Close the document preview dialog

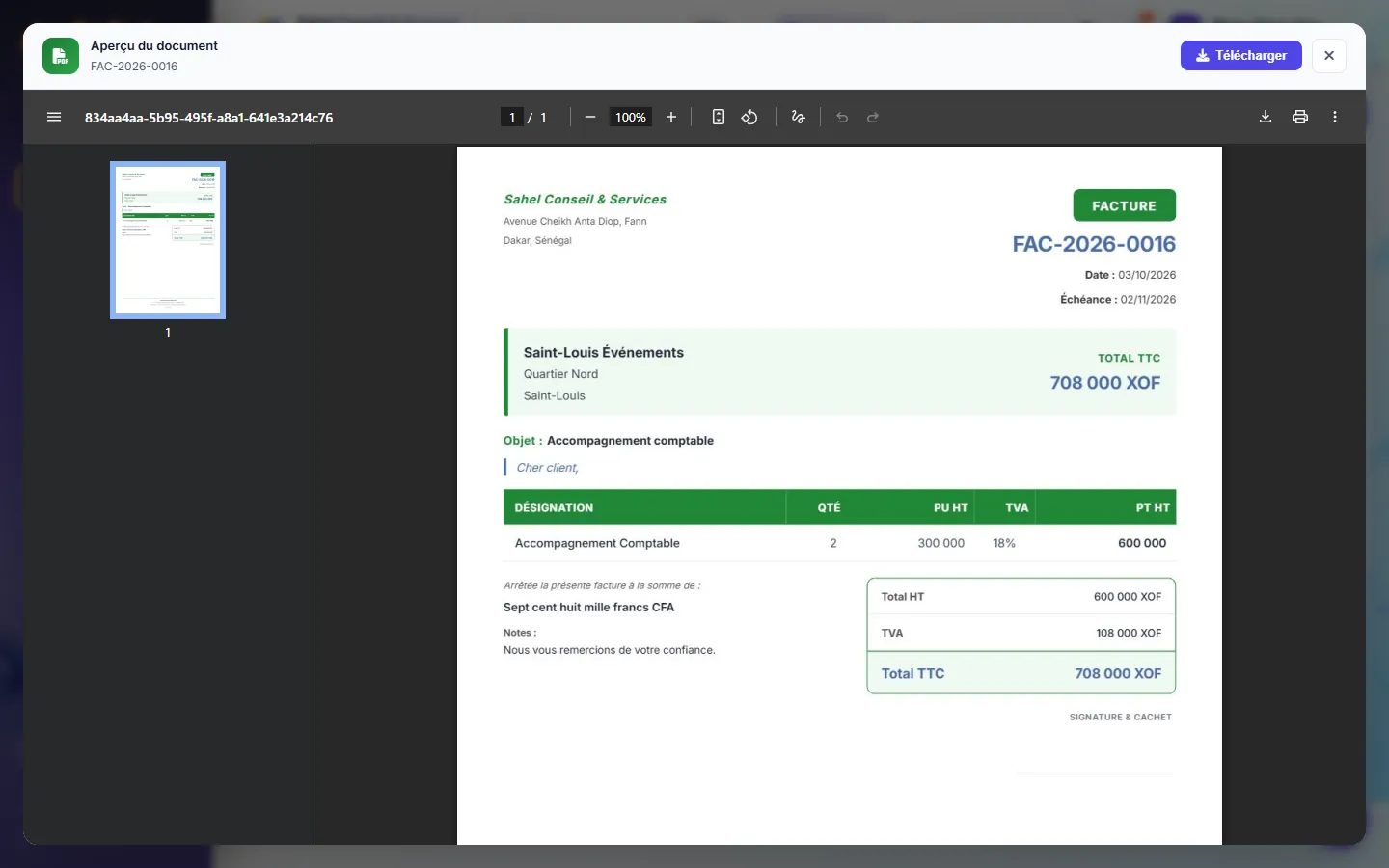point(1329,55)
